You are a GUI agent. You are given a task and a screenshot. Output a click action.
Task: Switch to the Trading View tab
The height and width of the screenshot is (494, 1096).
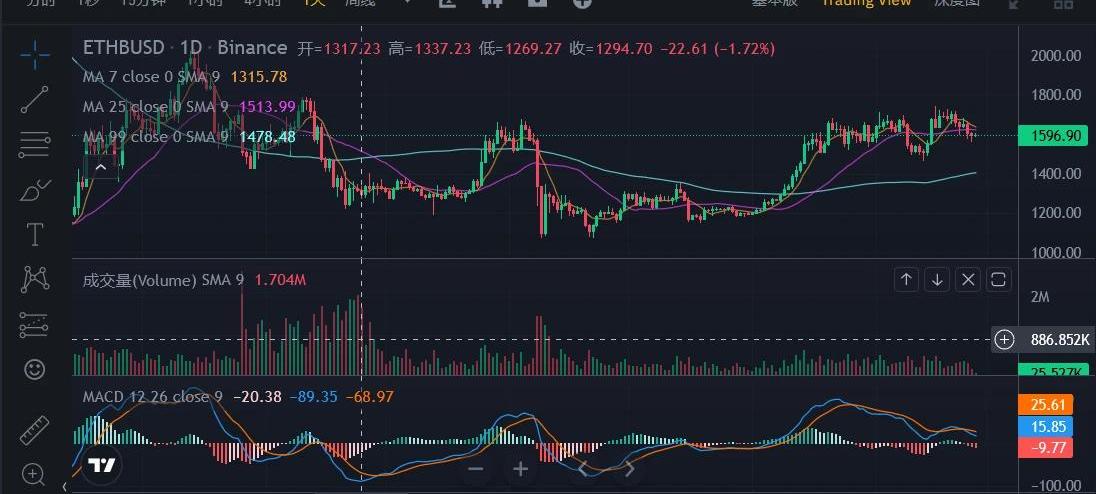coord(866,3)
